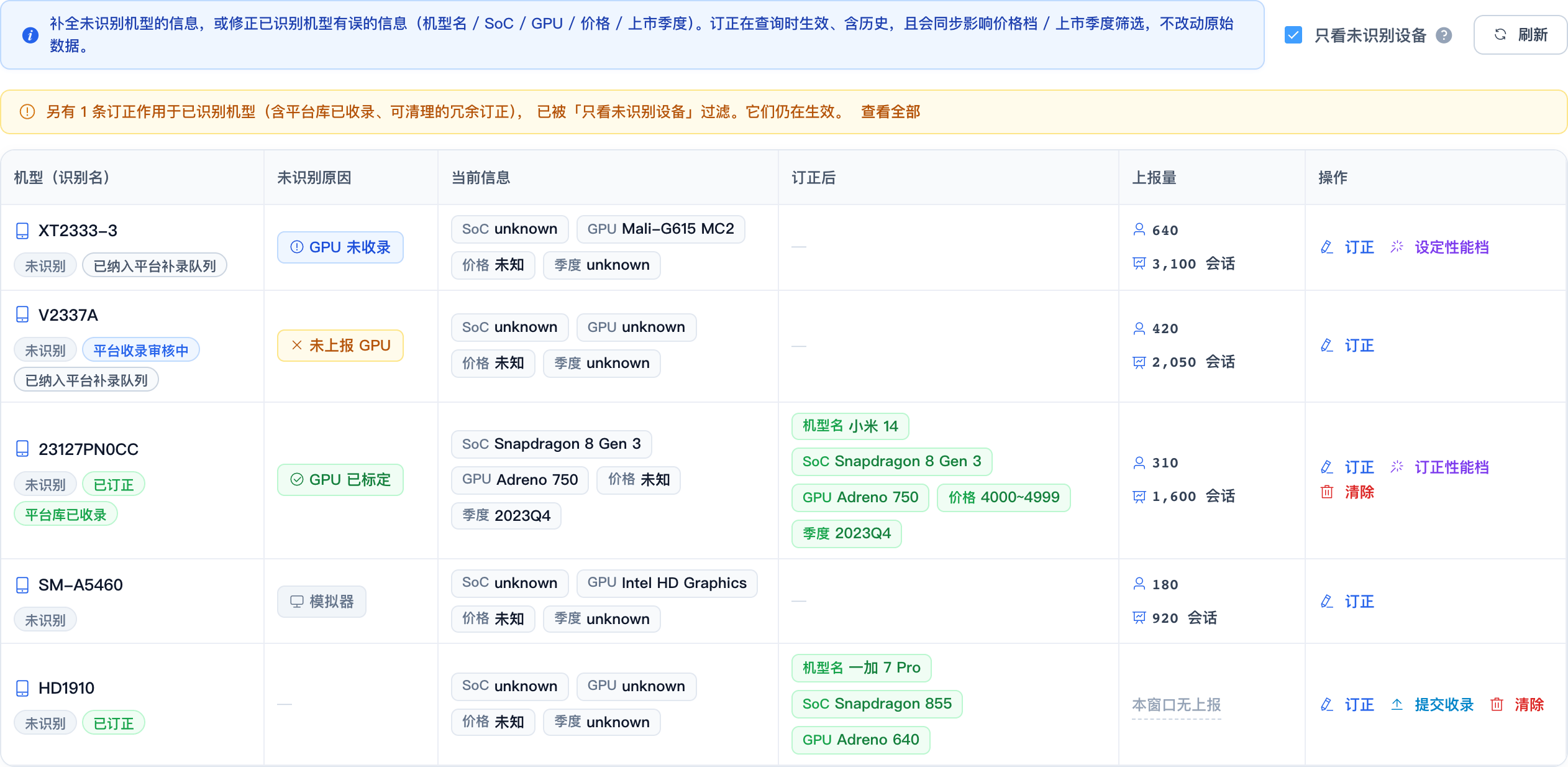
Task: Click the session icon beside 2,050 会话
Action: tap(1139, 362)
